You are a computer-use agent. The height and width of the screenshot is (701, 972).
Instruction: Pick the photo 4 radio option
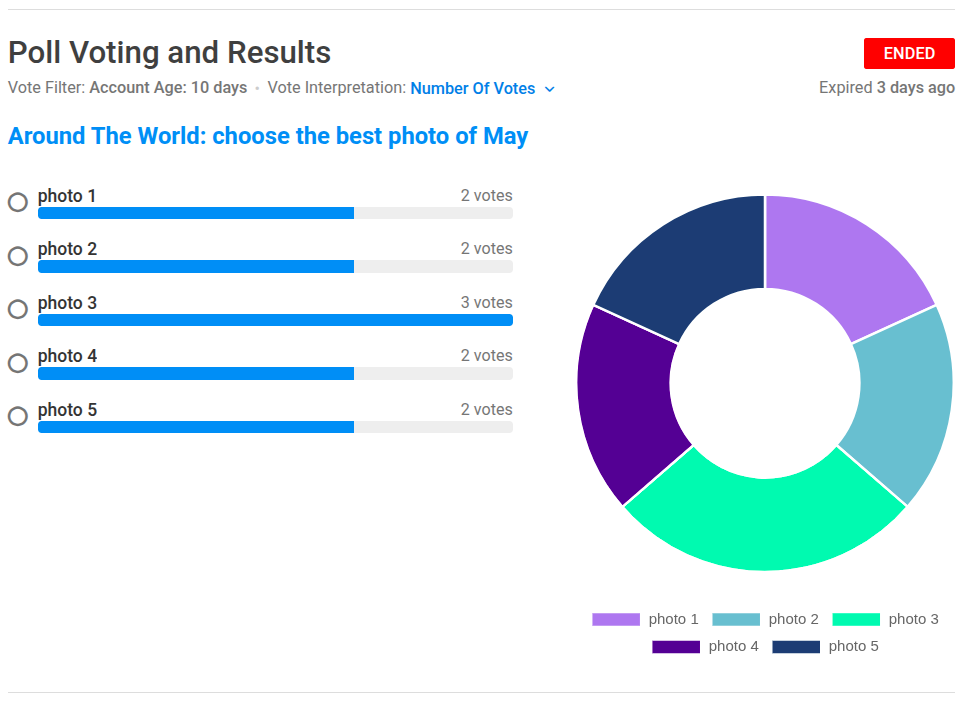point(18,363)
